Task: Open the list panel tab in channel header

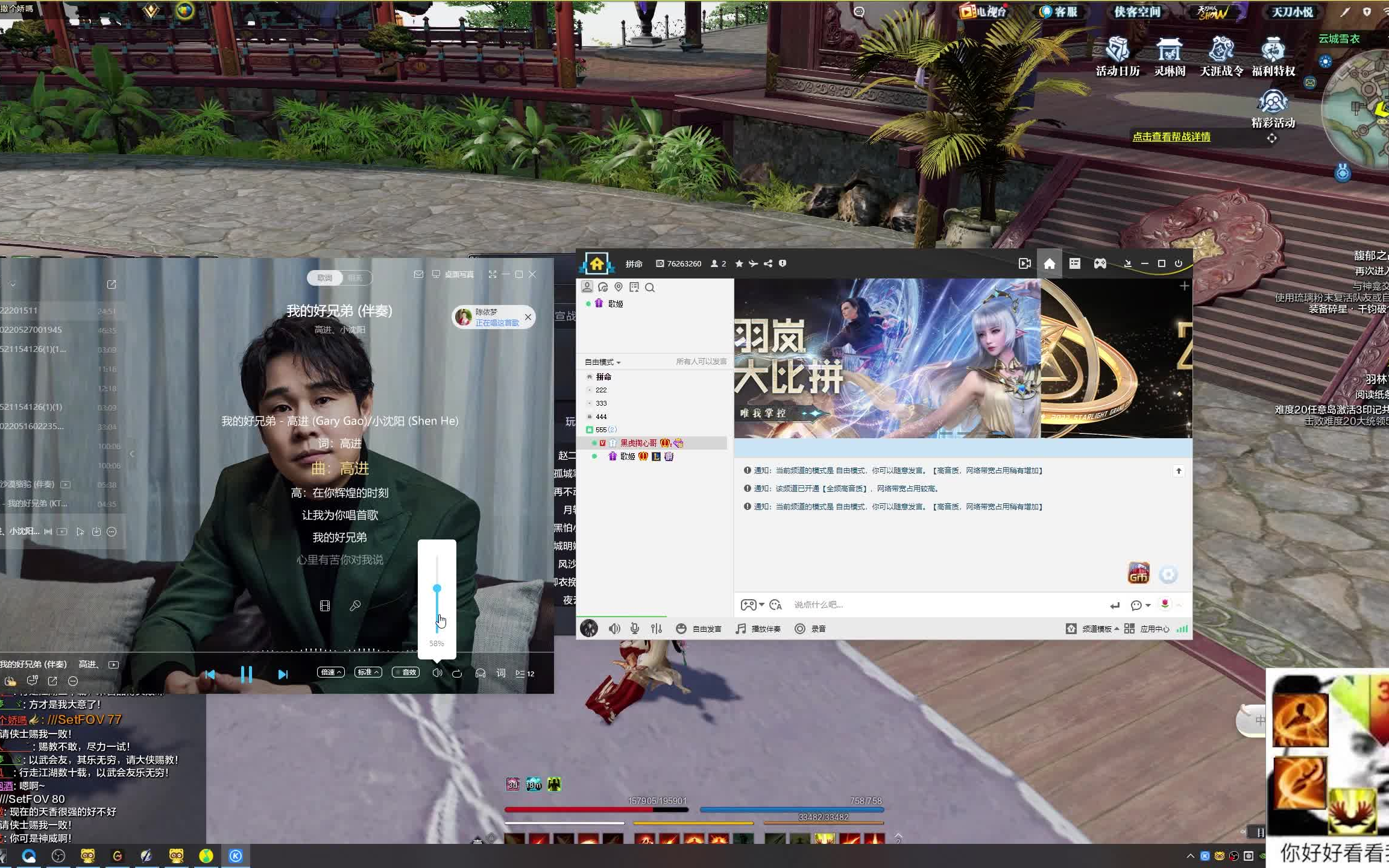Action: pos(1075,263)
